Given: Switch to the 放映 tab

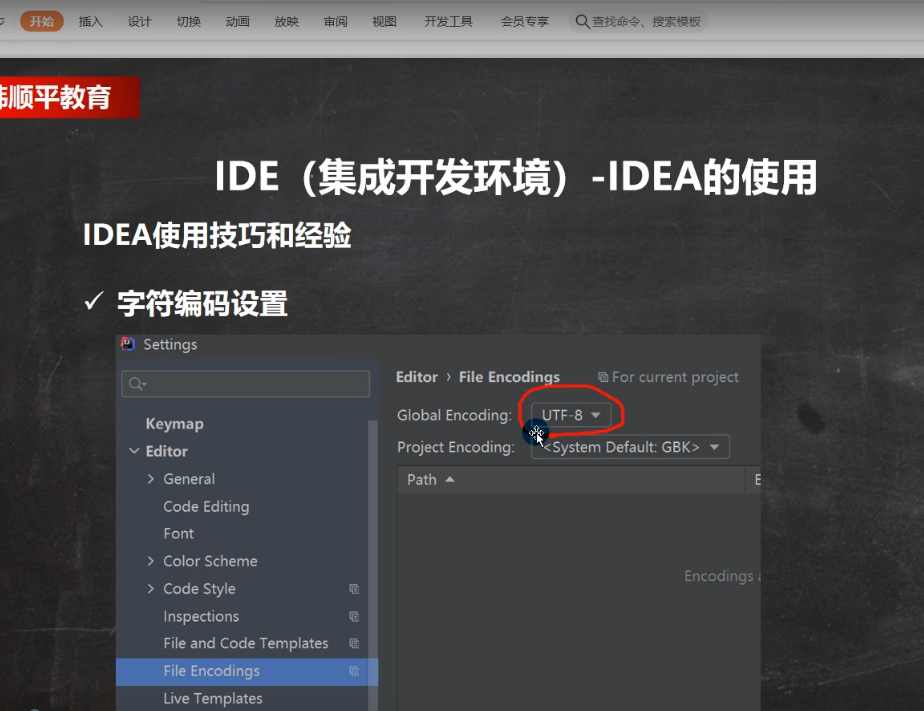Looking at the screenshot, I should point(286,22).
